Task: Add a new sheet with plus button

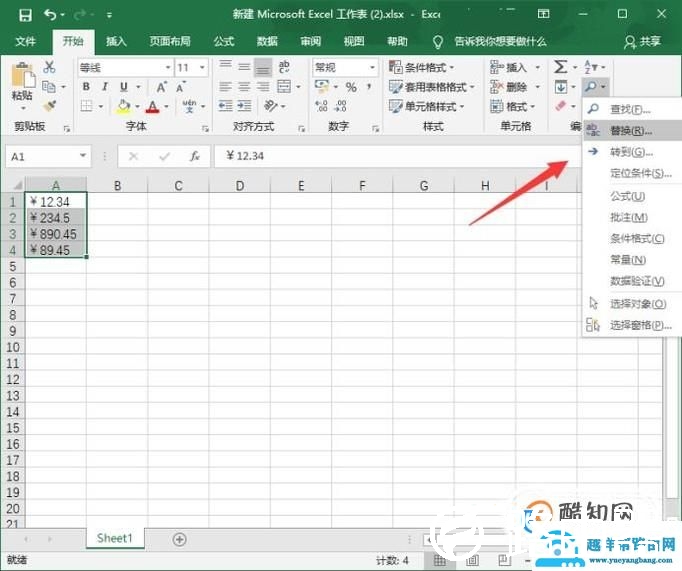Action: pos(179,539)
